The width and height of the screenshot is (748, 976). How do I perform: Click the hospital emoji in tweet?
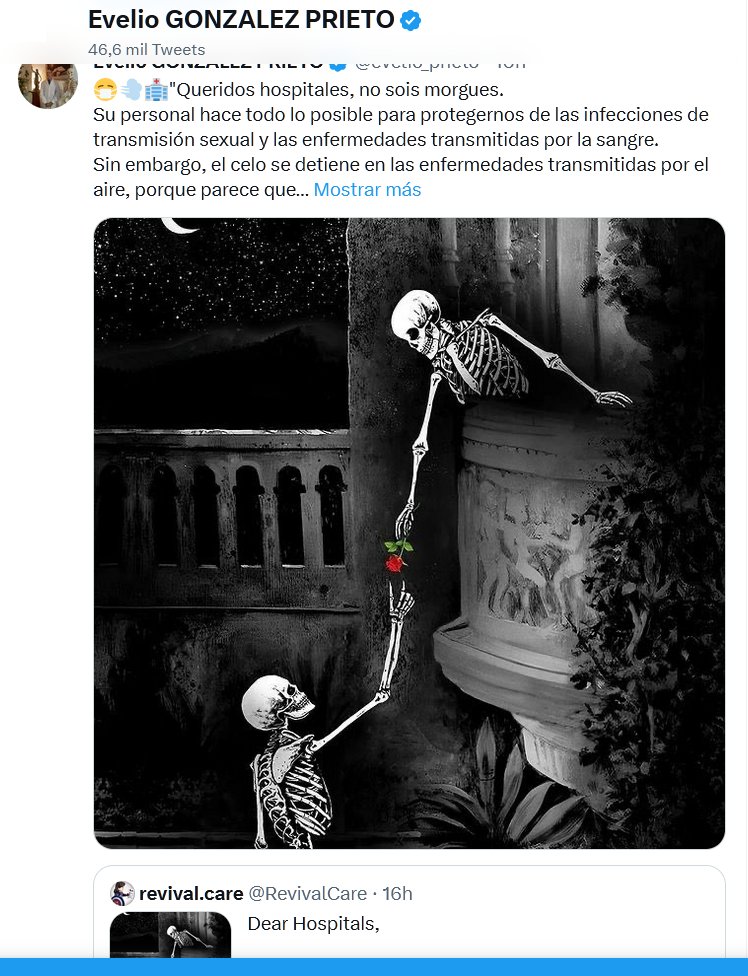(156, 90)
